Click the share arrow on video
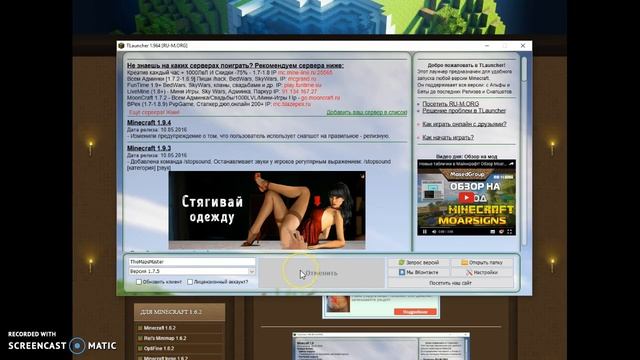Viewport: 640px width, 360px height. click(511, 164)
